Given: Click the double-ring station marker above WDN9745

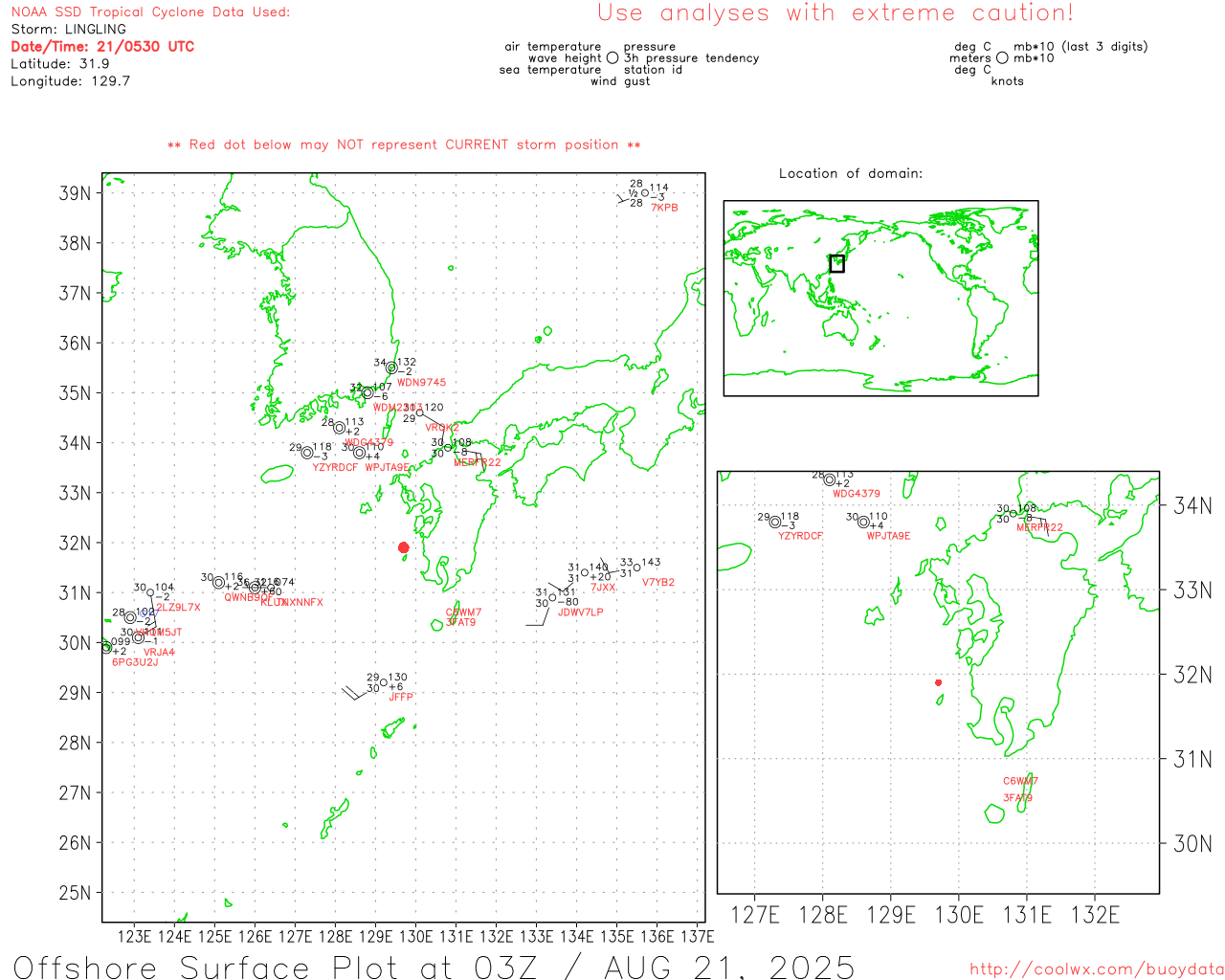Looking at the screenshot, I should [391, 368].
